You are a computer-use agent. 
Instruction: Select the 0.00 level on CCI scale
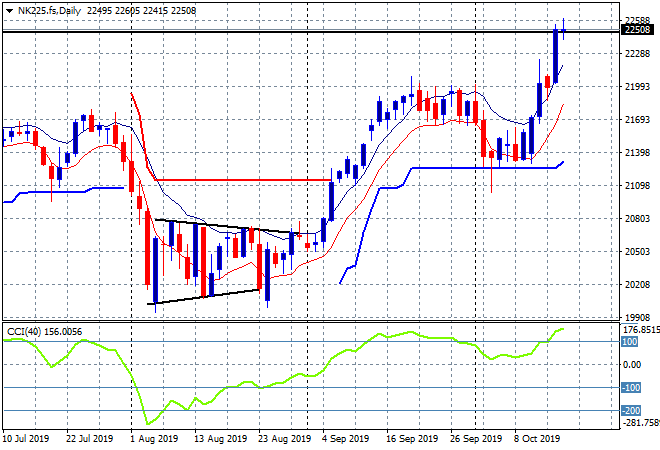click(x=632, y=365)
